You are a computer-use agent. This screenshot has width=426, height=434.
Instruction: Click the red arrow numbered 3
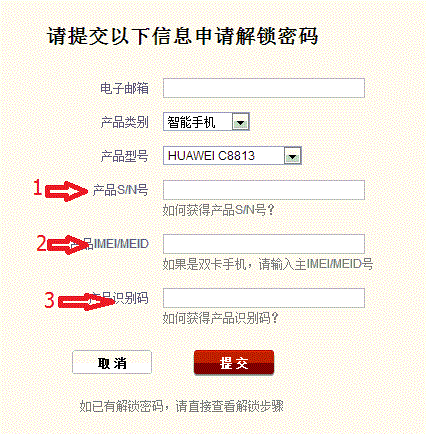tap(87, 302)
